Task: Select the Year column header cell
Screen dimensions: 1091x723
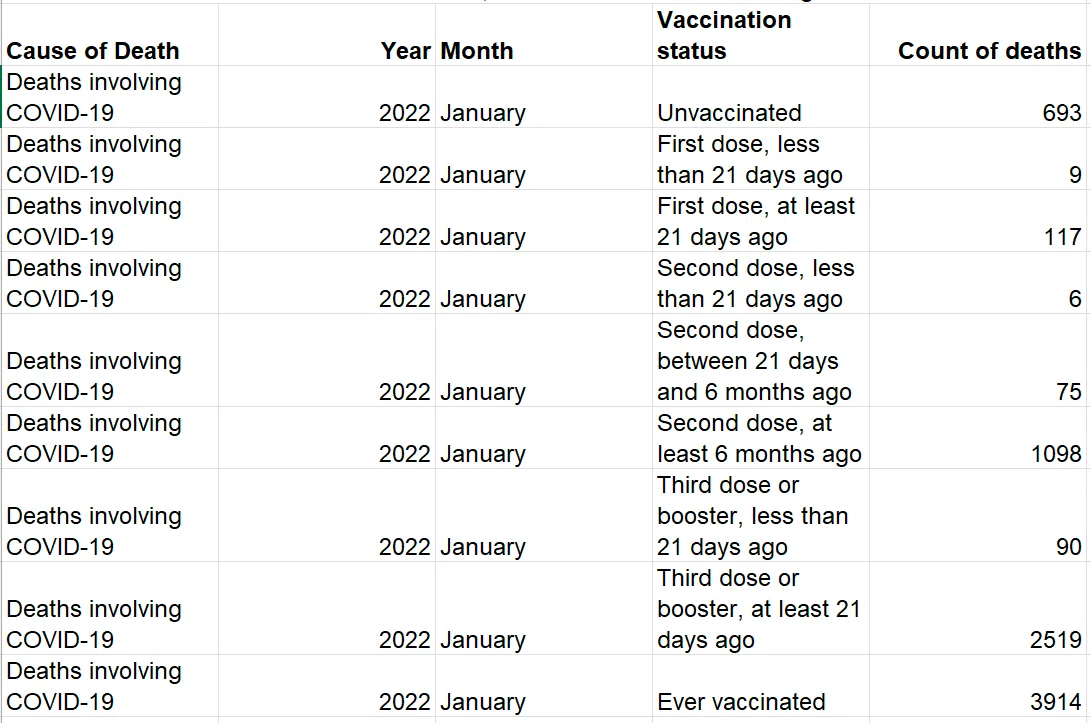Action: 327,35
